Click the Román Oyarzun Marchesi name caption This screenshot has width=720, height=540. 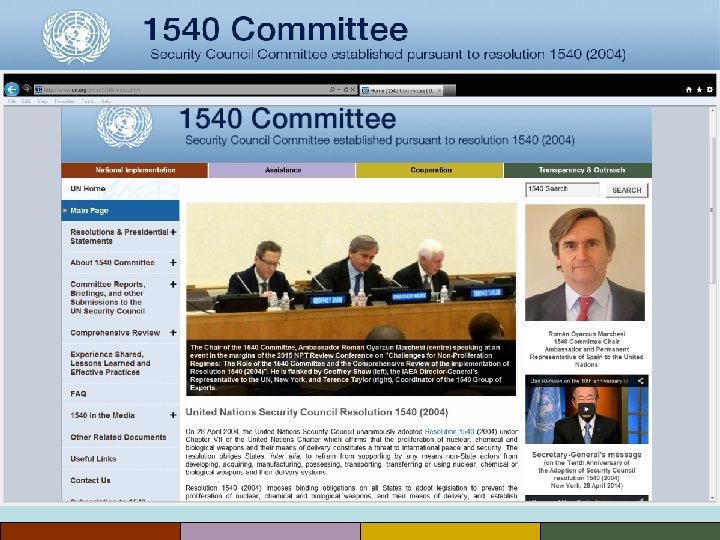coord(586,334)
